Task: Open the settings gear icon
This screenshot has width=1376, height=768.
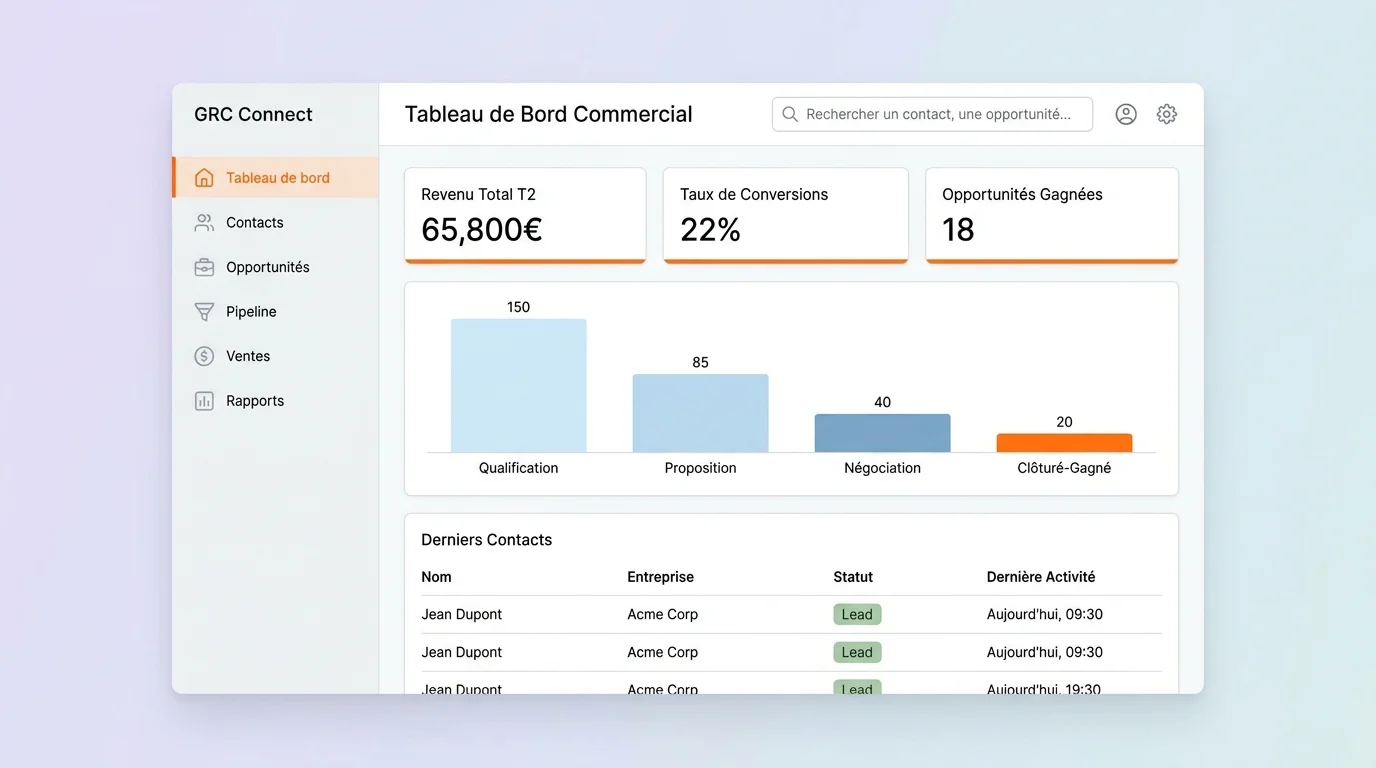Action: [x=1166, y=113]
